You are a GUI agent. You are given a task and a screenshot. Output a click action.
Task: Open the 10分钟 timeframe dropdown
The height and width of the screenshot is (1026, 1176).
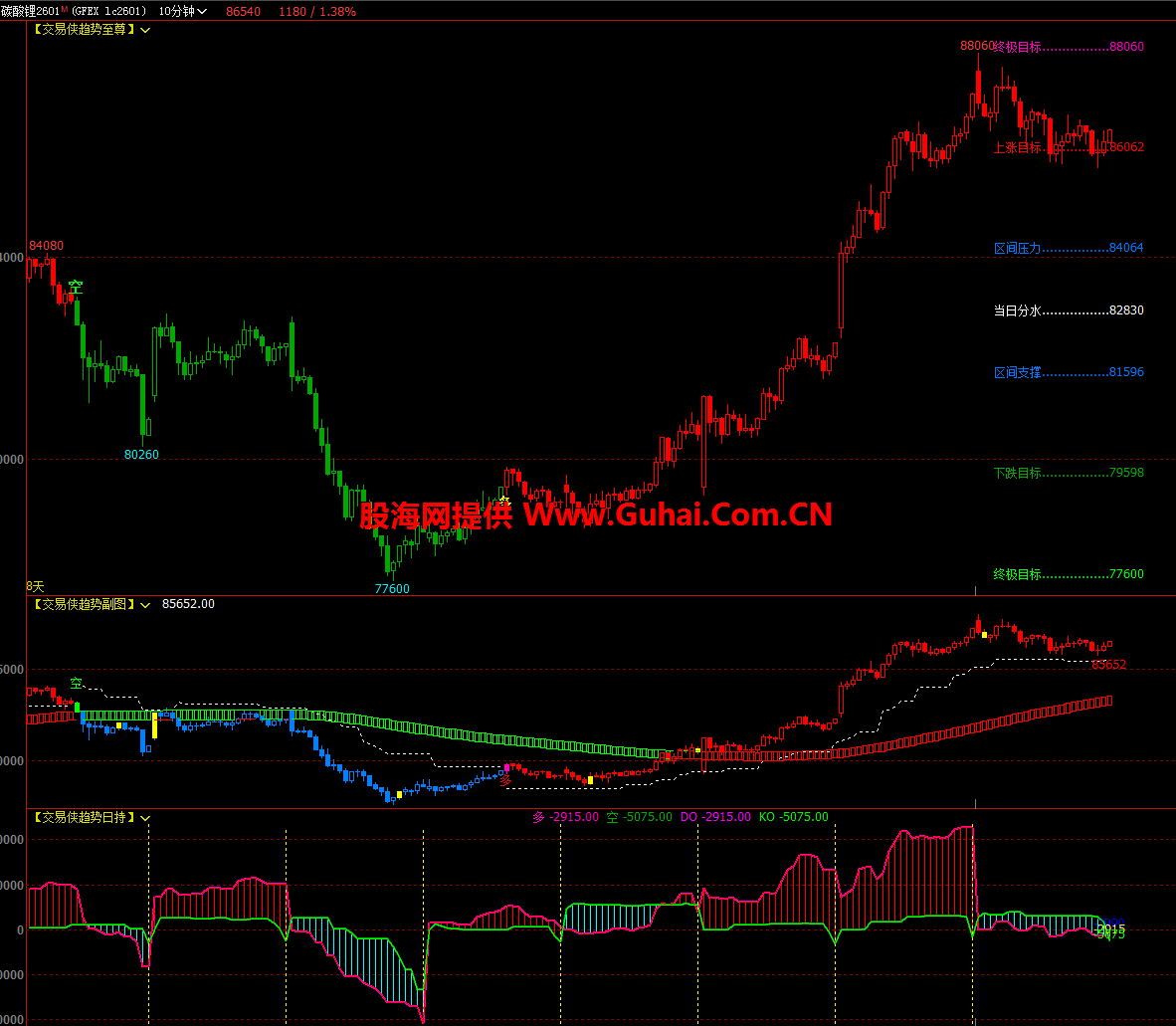coord(183,11)
